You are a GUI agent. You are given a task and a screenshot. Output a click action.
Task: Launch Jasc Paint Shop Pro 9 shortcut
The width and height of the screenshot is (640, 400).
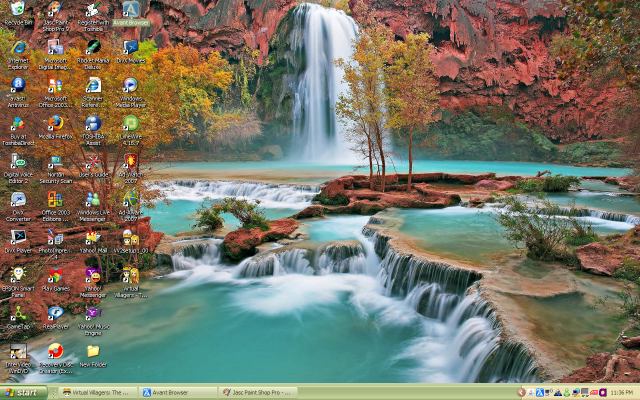[x=55, y=11]
